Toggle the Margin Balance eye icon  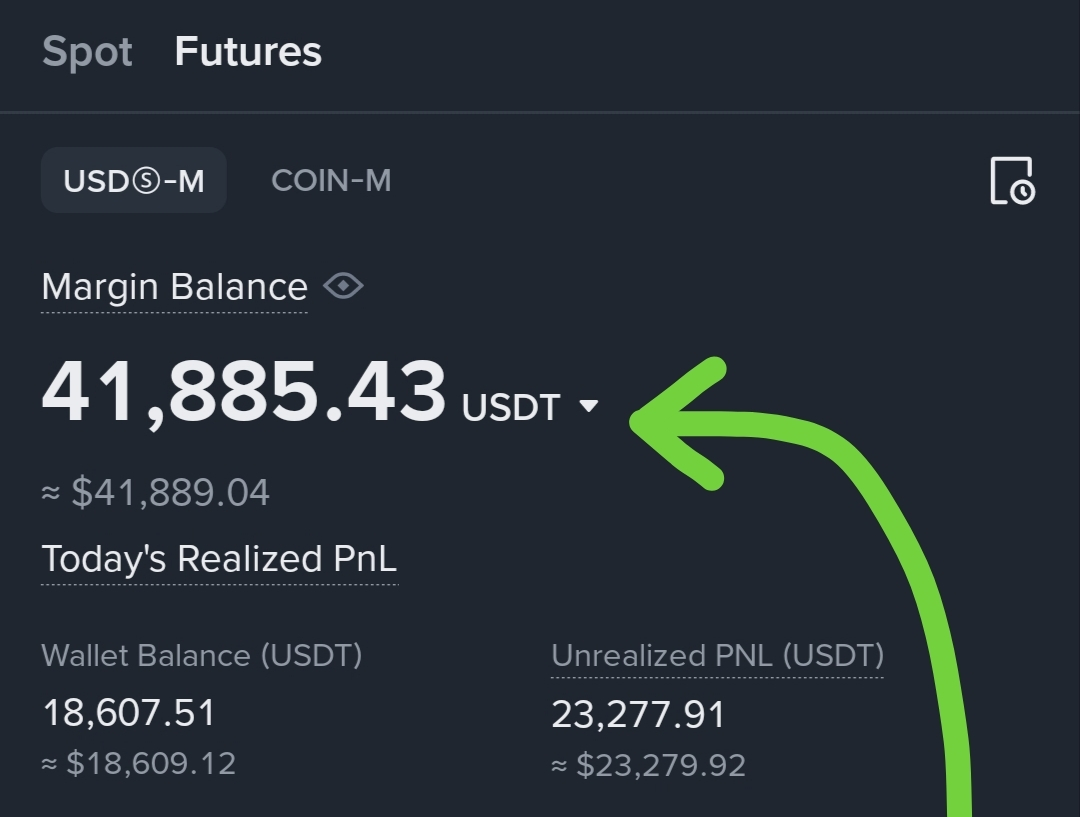[343, 287]
